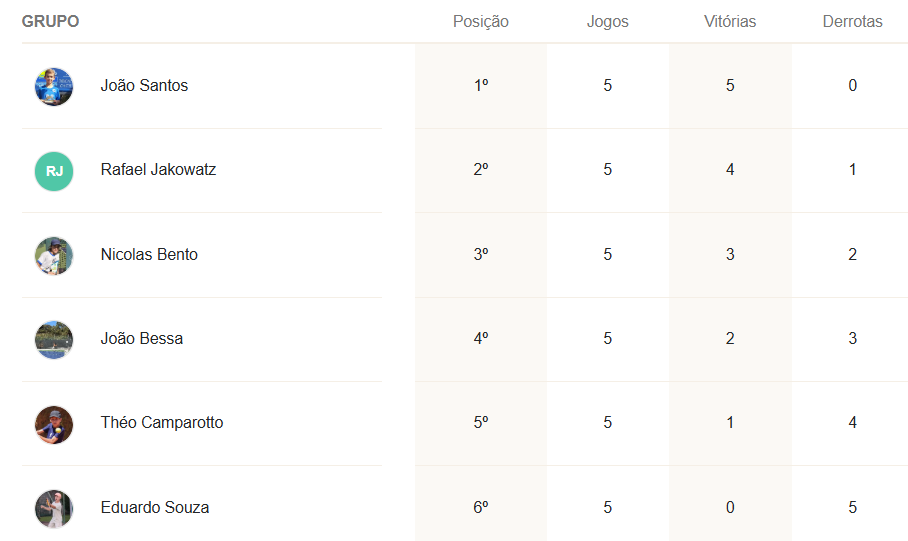908x541 pixels.
Task: Click the 1º position cell
Action: pyautogui.click(x=481, y=86)
